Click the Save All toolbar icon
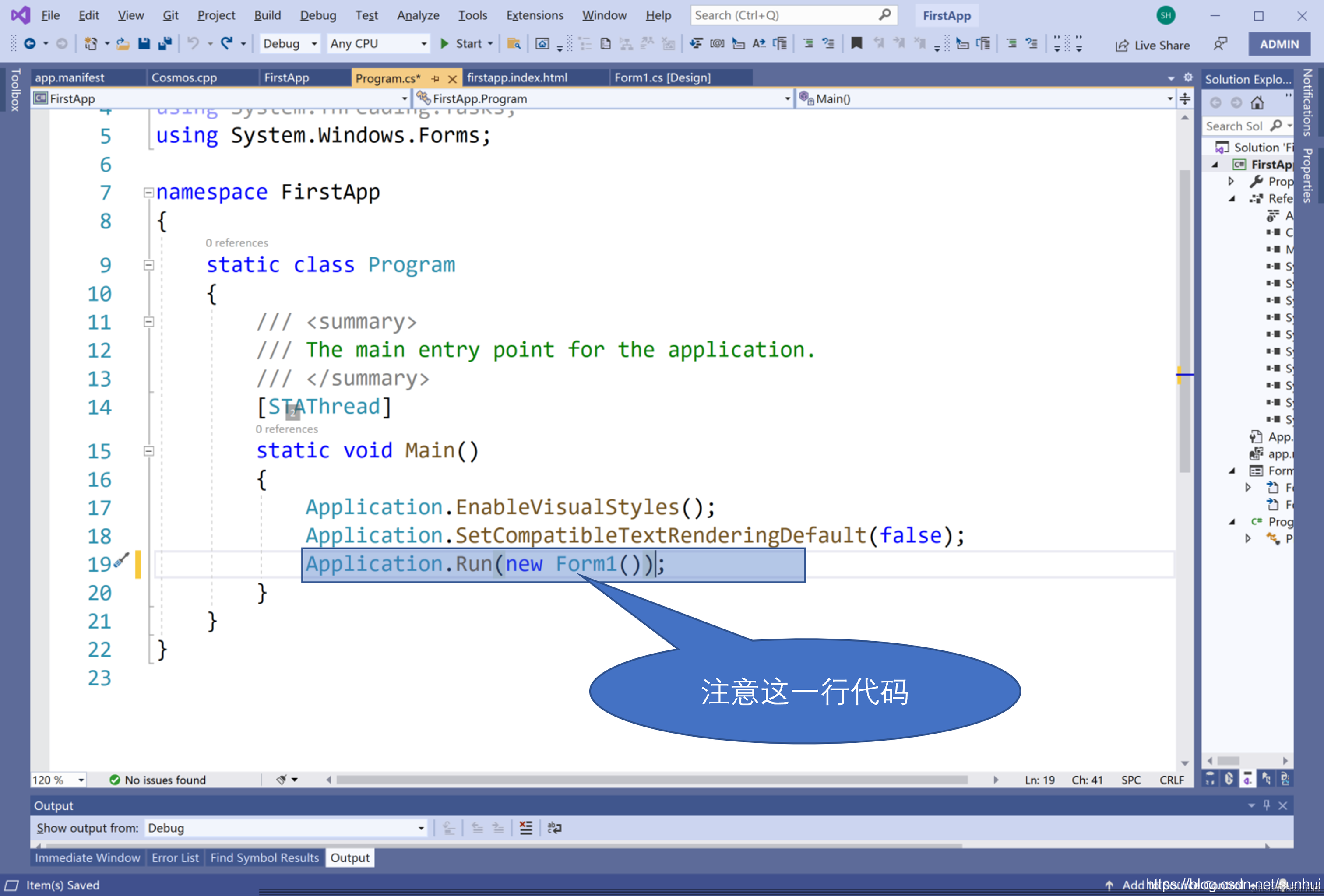The width and height of the screenshot is (1324, 896). 165,43
